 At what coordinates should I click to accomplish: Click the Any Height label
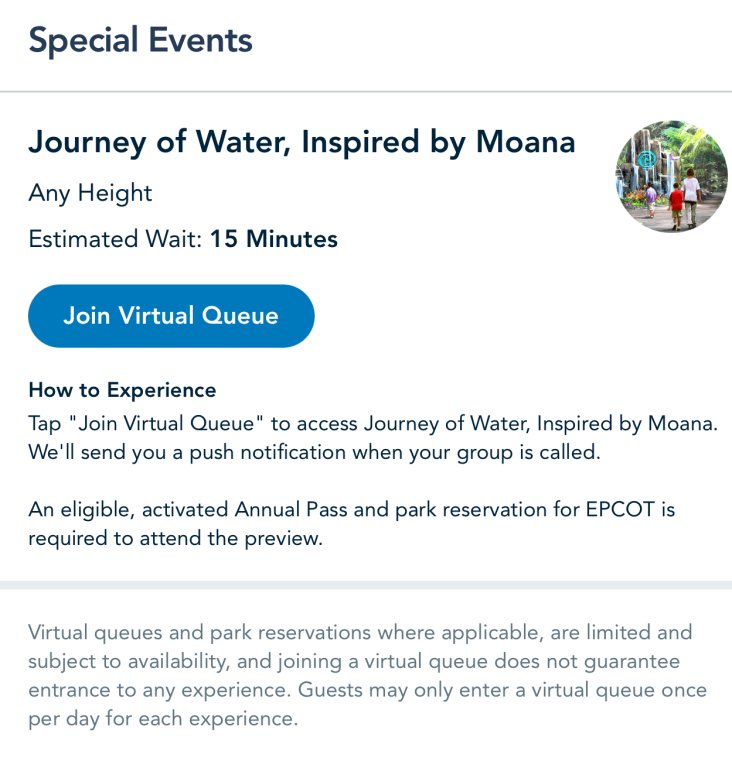(90, 192)
